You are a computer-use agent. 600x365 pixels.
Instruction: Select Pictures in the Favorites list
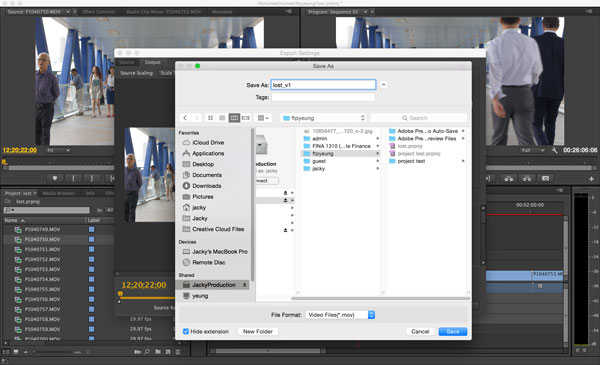[198, 197]
